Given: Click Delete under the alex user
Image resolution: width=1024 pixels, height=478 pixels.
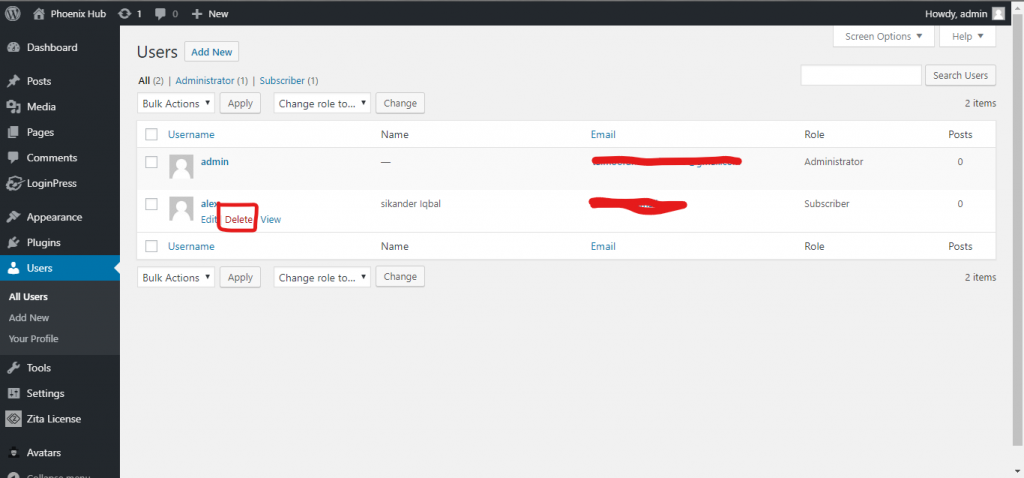Looking at the screenshot, I should tap(238, 219).
